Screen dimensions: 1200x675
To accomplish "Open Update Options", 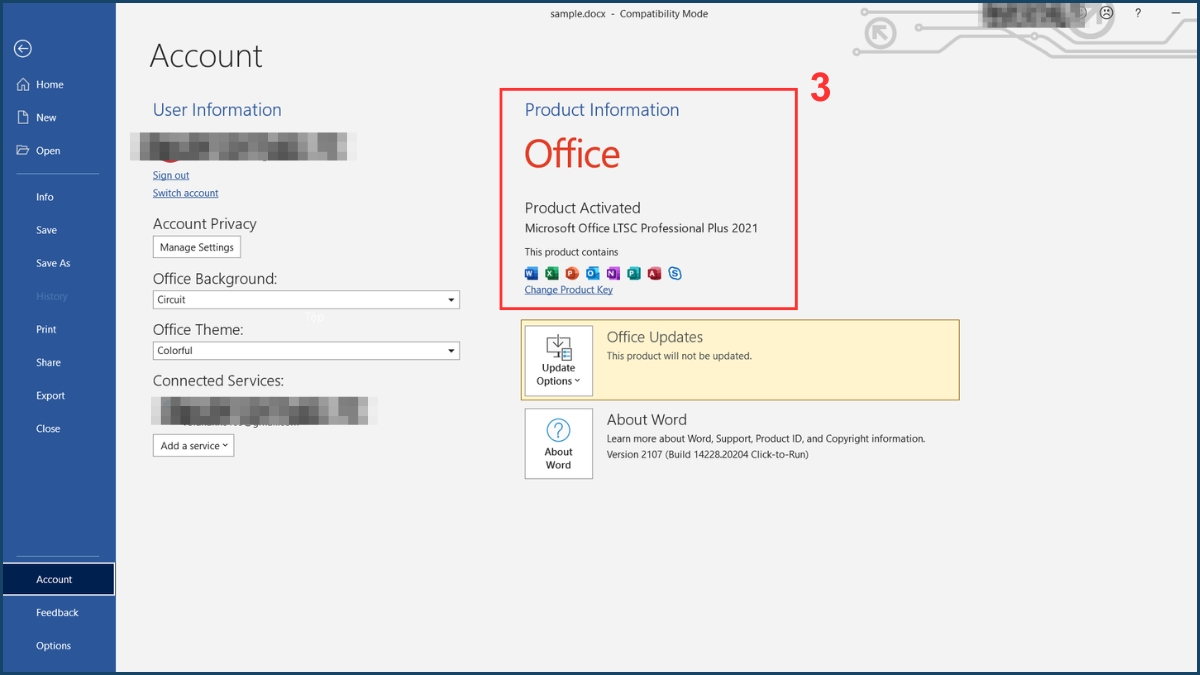I will click(558, 360).
